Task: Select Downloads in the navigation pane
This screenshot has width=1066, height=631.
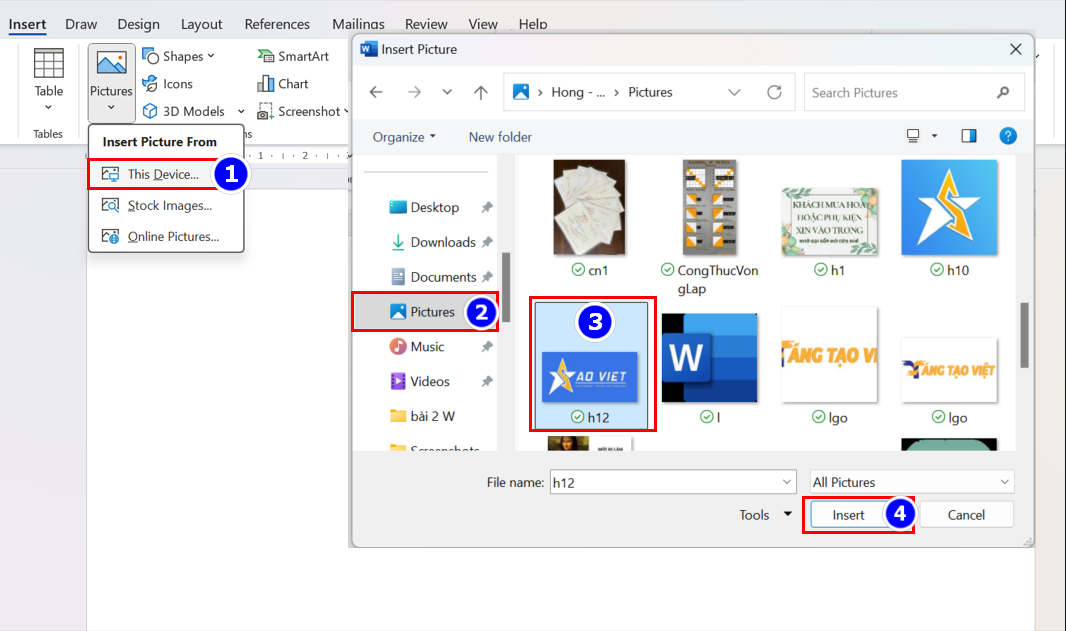Action: pos(442,242)
